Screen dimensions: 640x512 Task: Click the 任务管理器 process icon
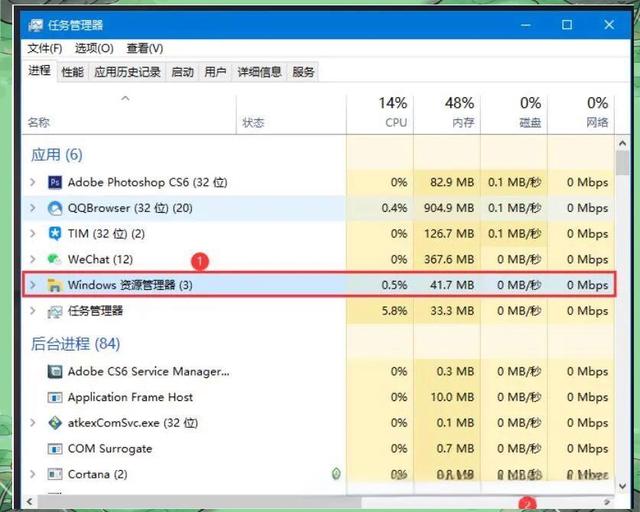coord(55,311)
